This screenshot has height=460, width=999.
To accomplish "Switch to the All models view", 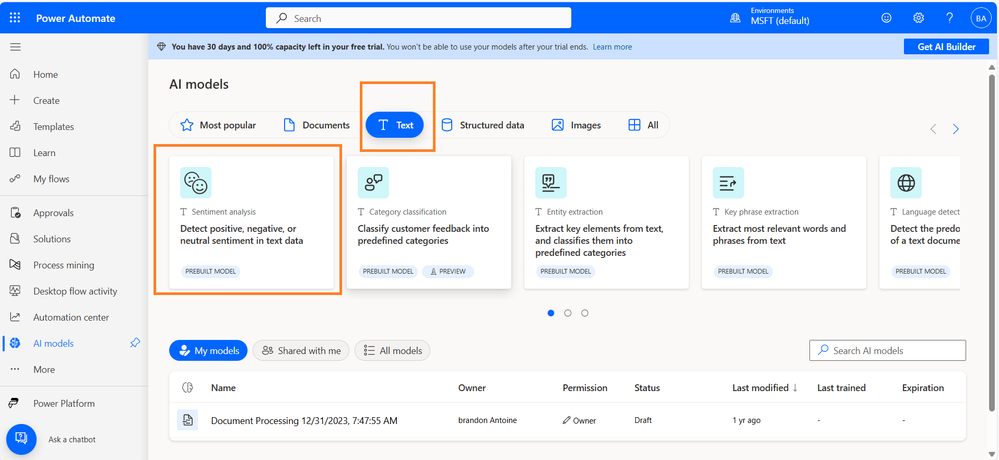I will click(x=392, y=350).
